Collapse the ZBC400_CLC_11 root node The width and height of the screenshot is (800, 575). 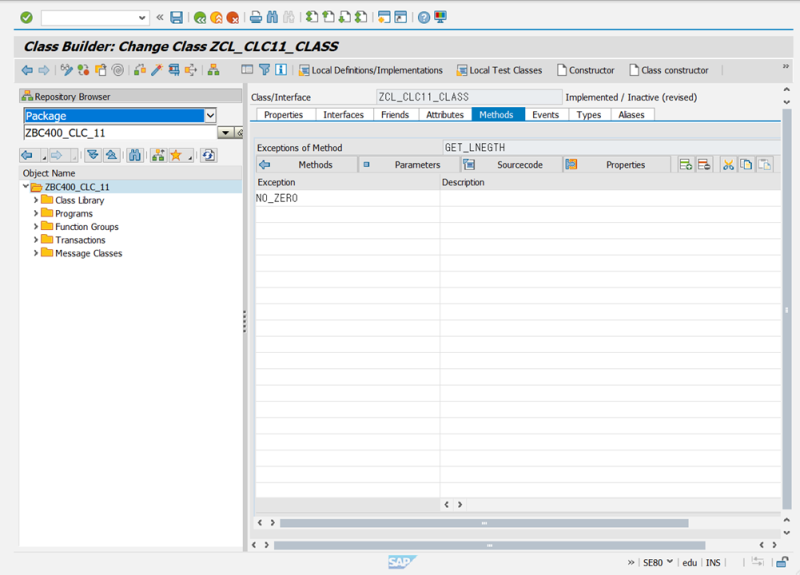click(26, 187)
